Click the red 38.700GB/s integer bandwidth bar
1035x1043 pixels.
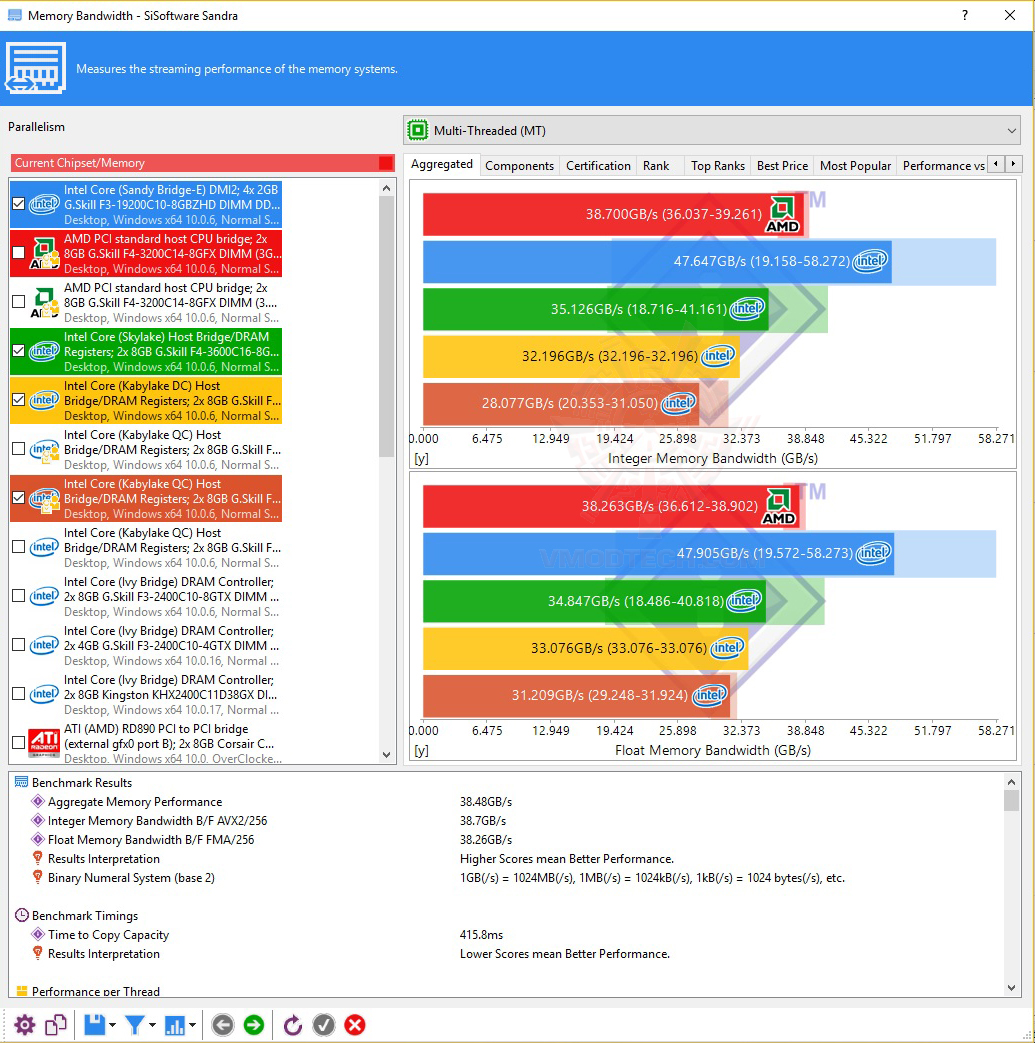coord(613,214)
